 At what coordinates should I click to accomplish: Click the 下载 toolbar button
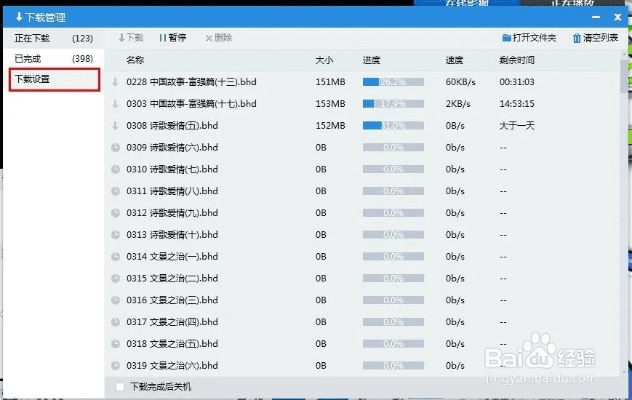pyautogui.click(x=131, y=38)
